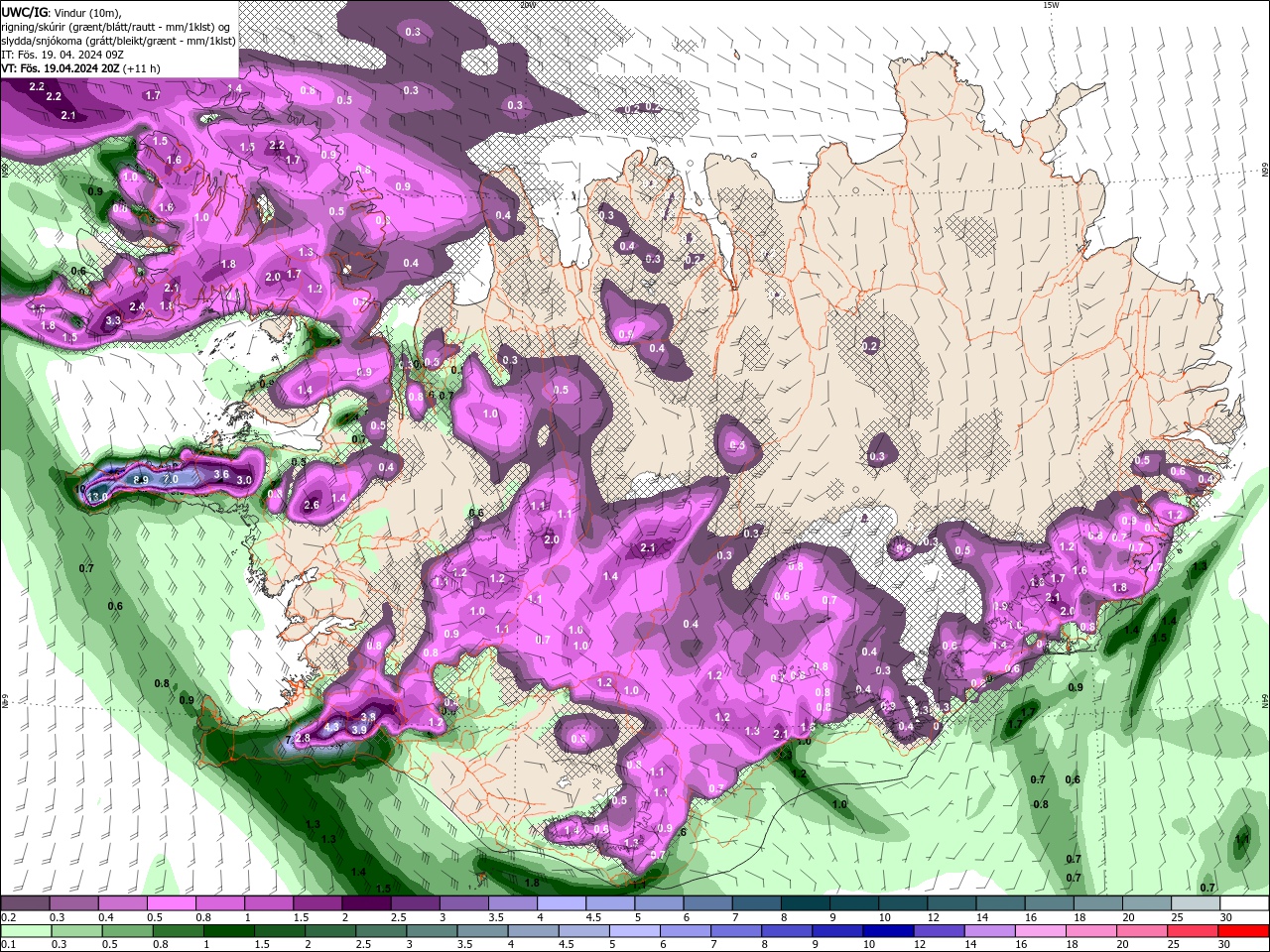
Task: Click the "rigning/skúrir (grænt/blátt/rautt - mm/1klst) og" line
Action: 116,27
